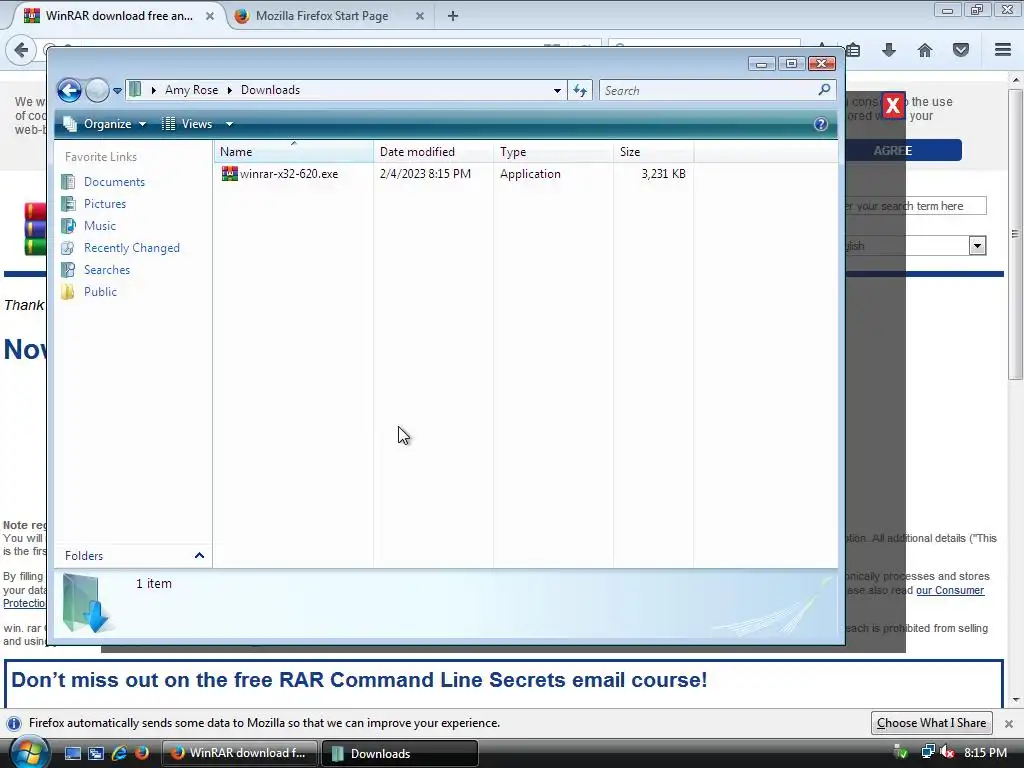Click the folder icon in address bar
Screen dimensions: 1024x768
click(x=135, y=89)
